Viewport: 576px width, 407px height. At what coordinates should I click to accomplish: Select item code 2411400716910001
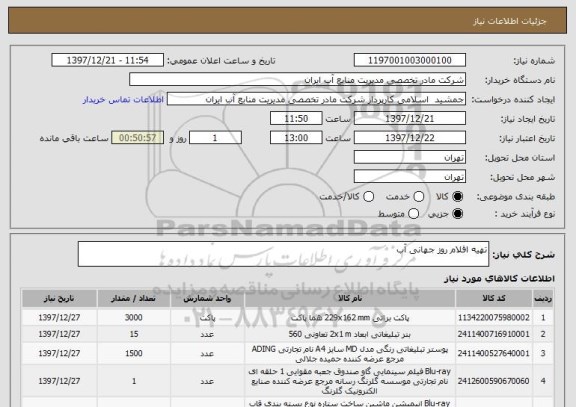click(494, 334)
